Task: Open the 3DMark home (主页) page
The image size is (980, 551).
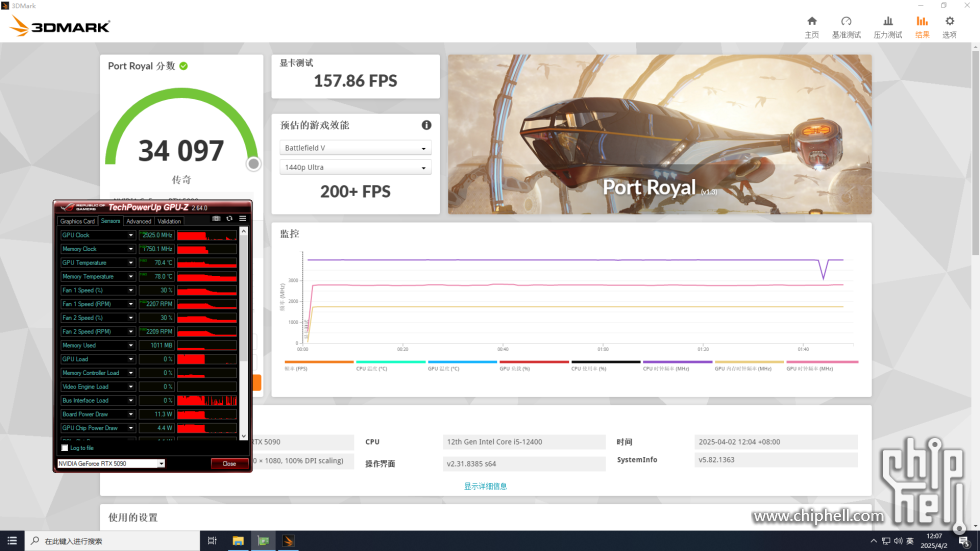Action: pyautogui.click(x=811, y=27)
